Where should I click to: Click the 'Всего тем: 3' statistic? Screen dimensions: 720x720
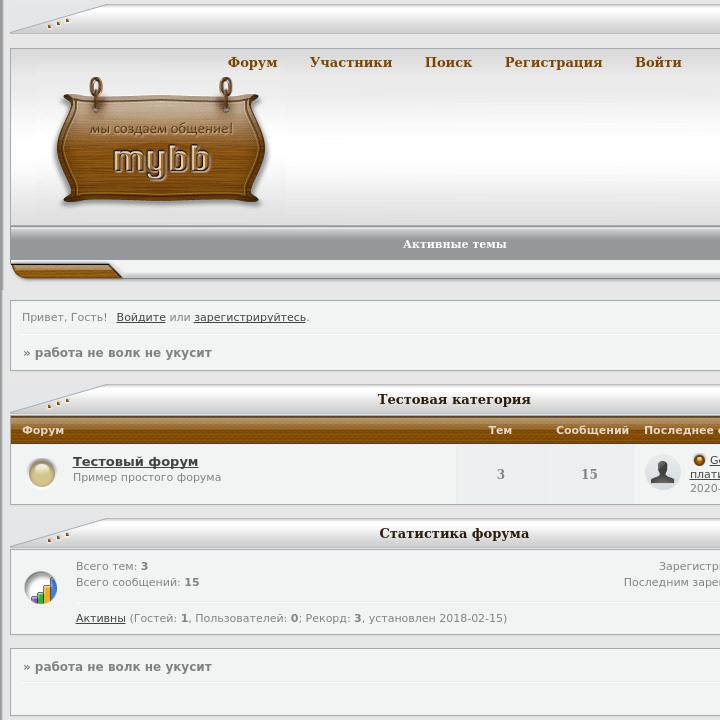tap(112, 566)
